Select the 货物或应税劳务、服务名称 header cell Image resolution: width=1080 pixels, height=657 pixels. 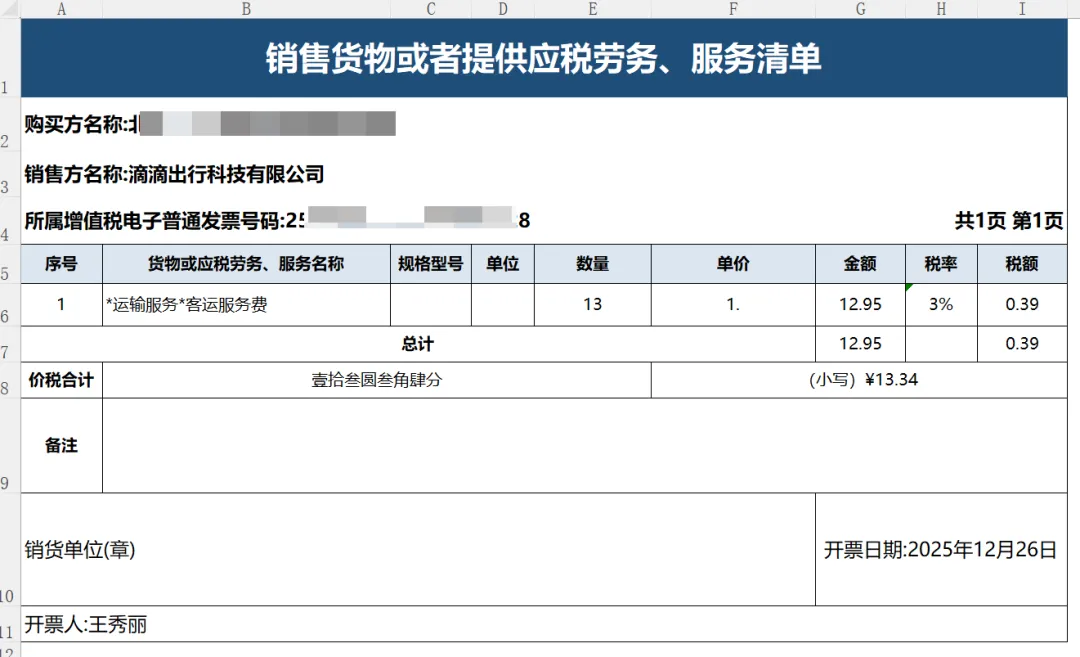coord(246,264)
